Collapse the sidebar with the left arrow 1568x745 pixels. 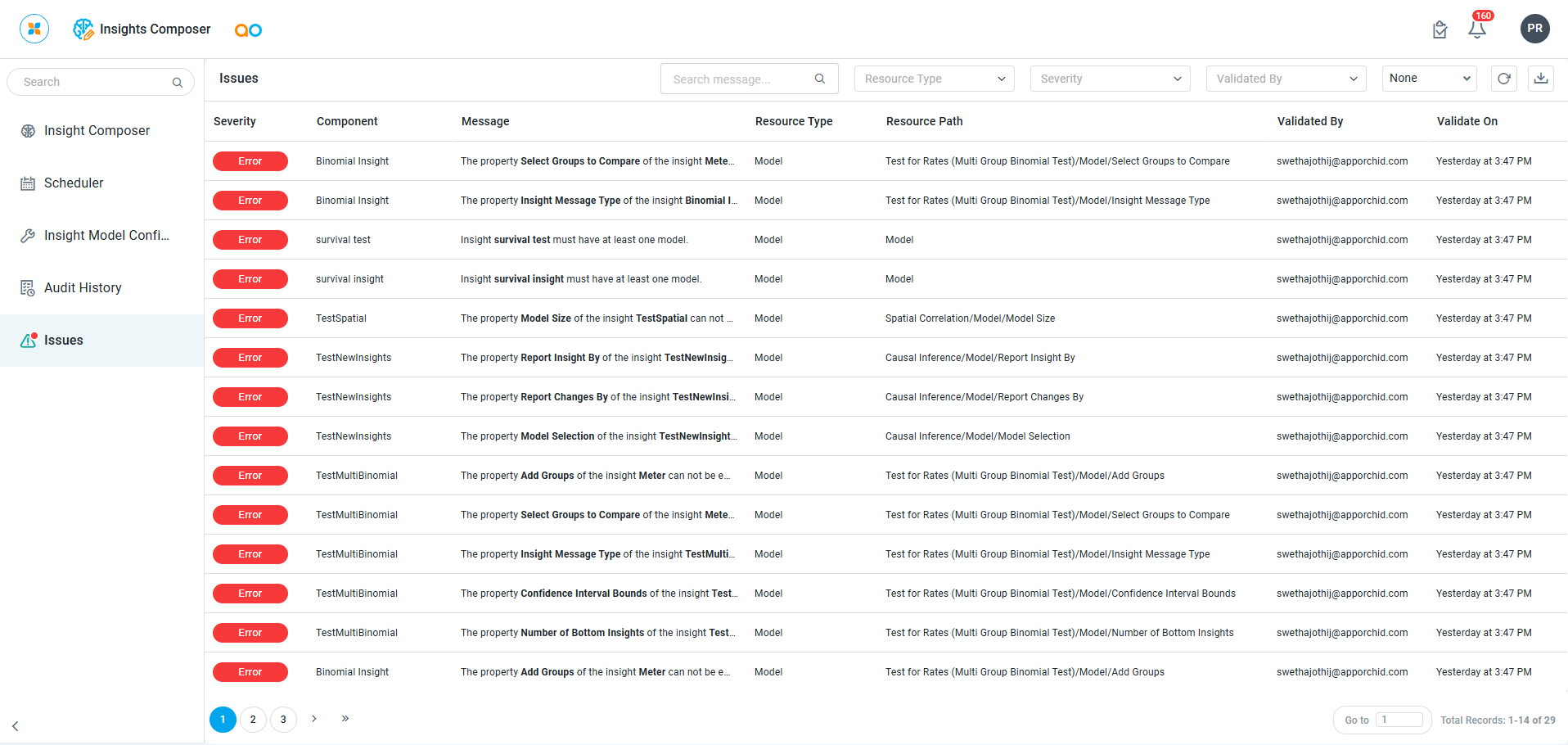point(16,726)
